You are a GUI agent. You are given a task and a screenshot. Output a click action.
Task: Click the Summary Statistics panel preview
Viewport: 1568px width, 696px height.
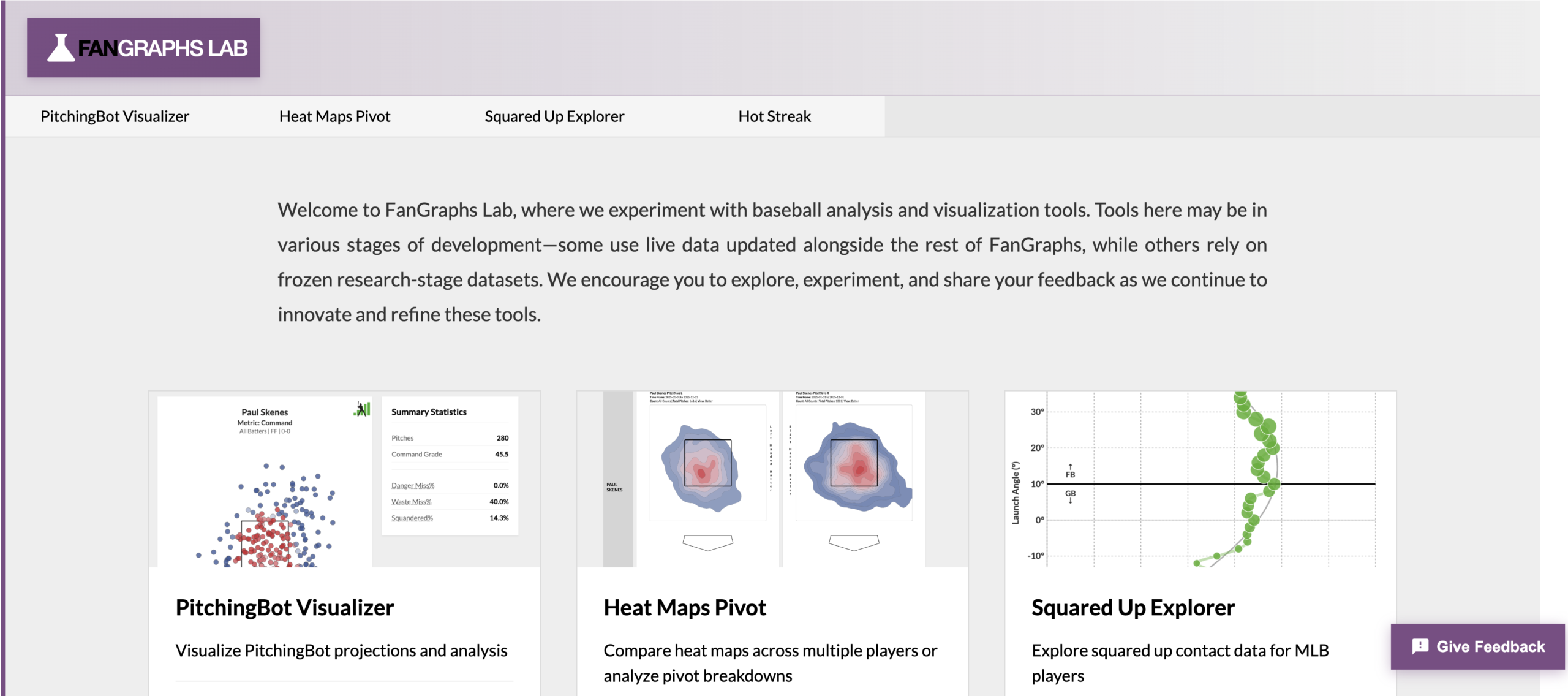click(x=450, y=466)
